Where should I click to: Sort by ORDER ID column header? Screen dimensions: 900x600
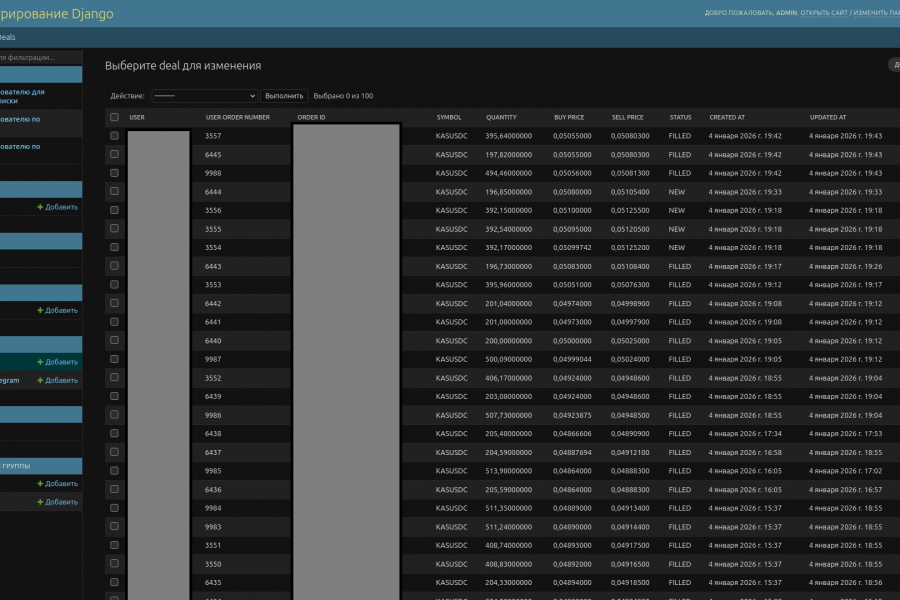tap(311, 117)
